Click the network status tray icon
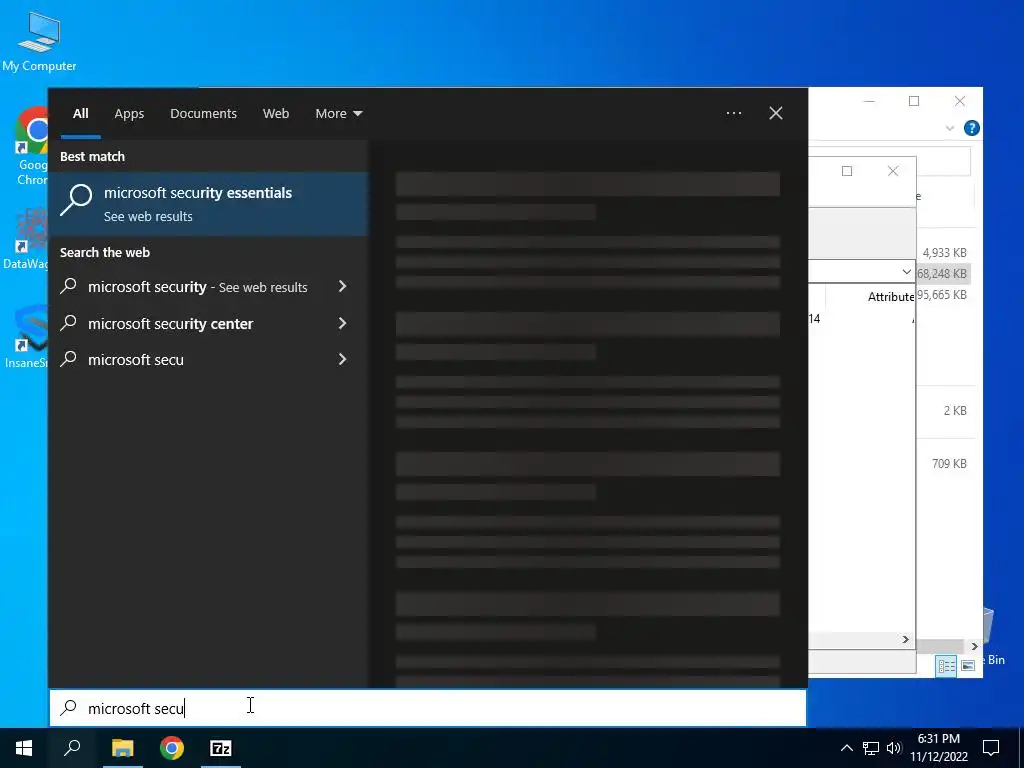 click(871, 748)
